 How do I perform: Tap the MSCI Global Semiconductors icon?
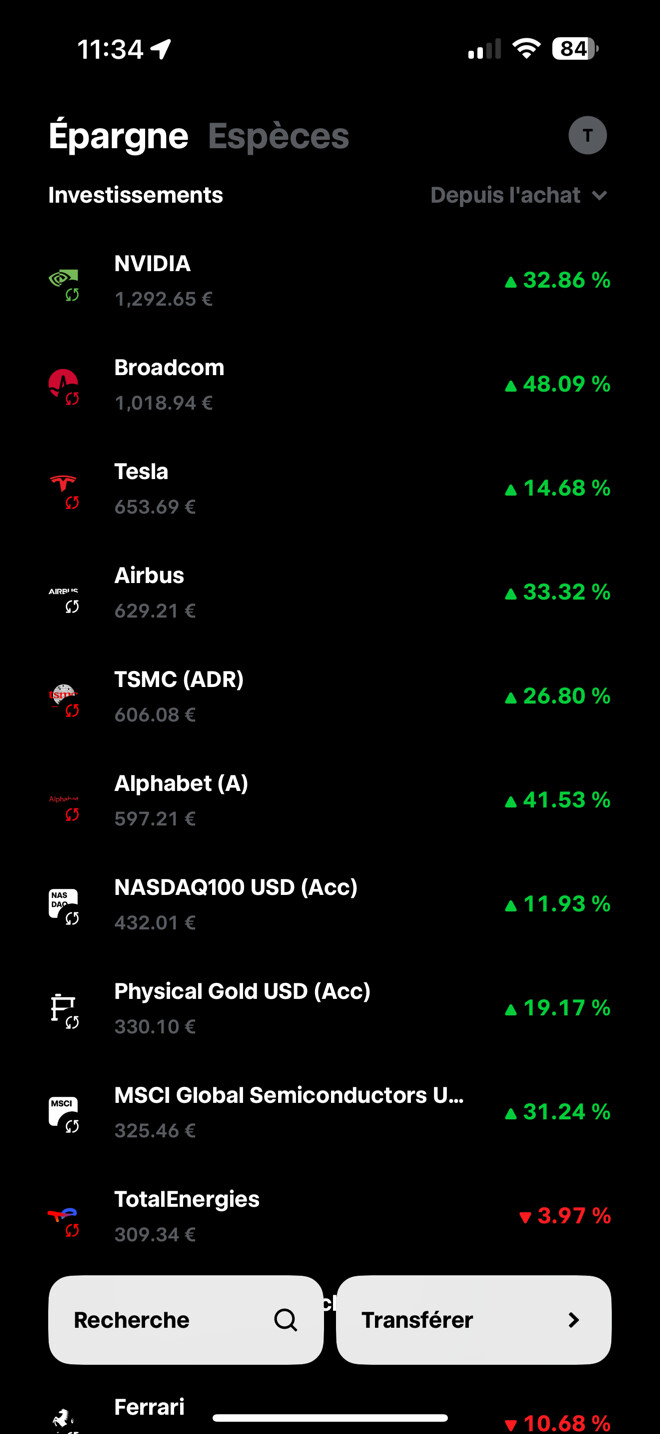tap(63, 1113)
